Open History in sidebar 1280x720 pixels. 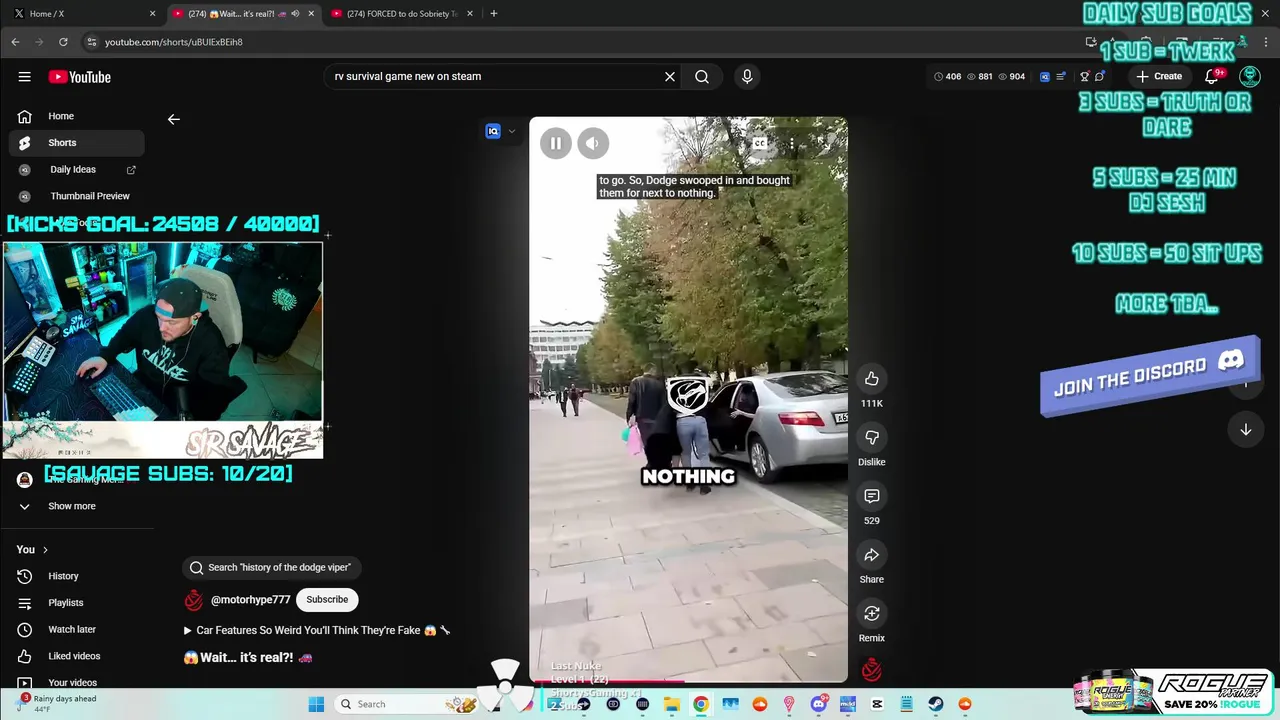click(x=76, y=576)
